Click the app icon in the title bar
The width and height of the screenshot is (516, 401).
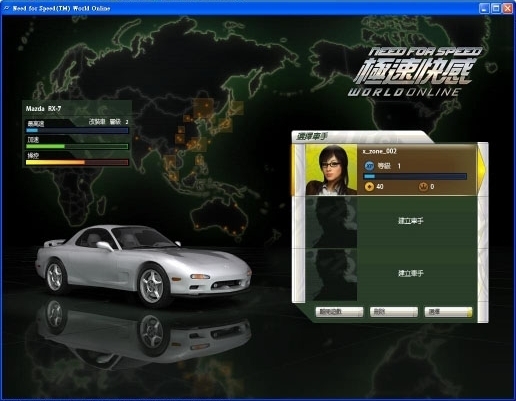(6, 8)
